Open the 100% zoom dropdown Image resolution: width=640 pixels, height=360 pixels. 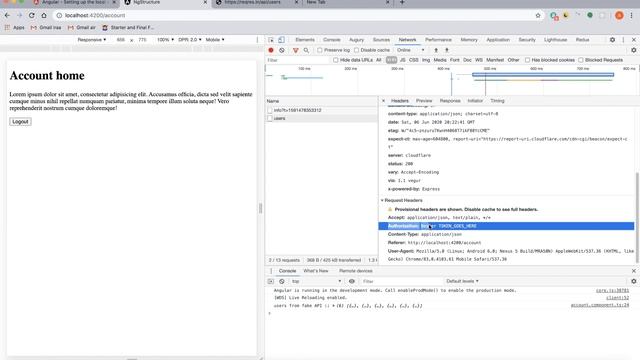tap(165, 40)
